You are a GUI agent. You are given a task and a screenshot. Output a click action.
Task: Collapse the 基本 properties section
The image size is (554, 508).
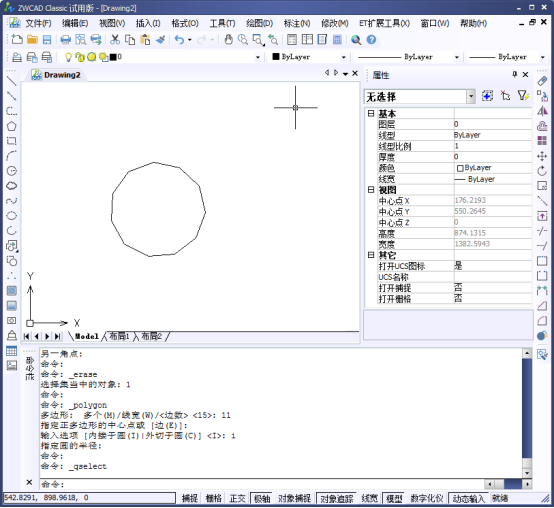[371, 113]
